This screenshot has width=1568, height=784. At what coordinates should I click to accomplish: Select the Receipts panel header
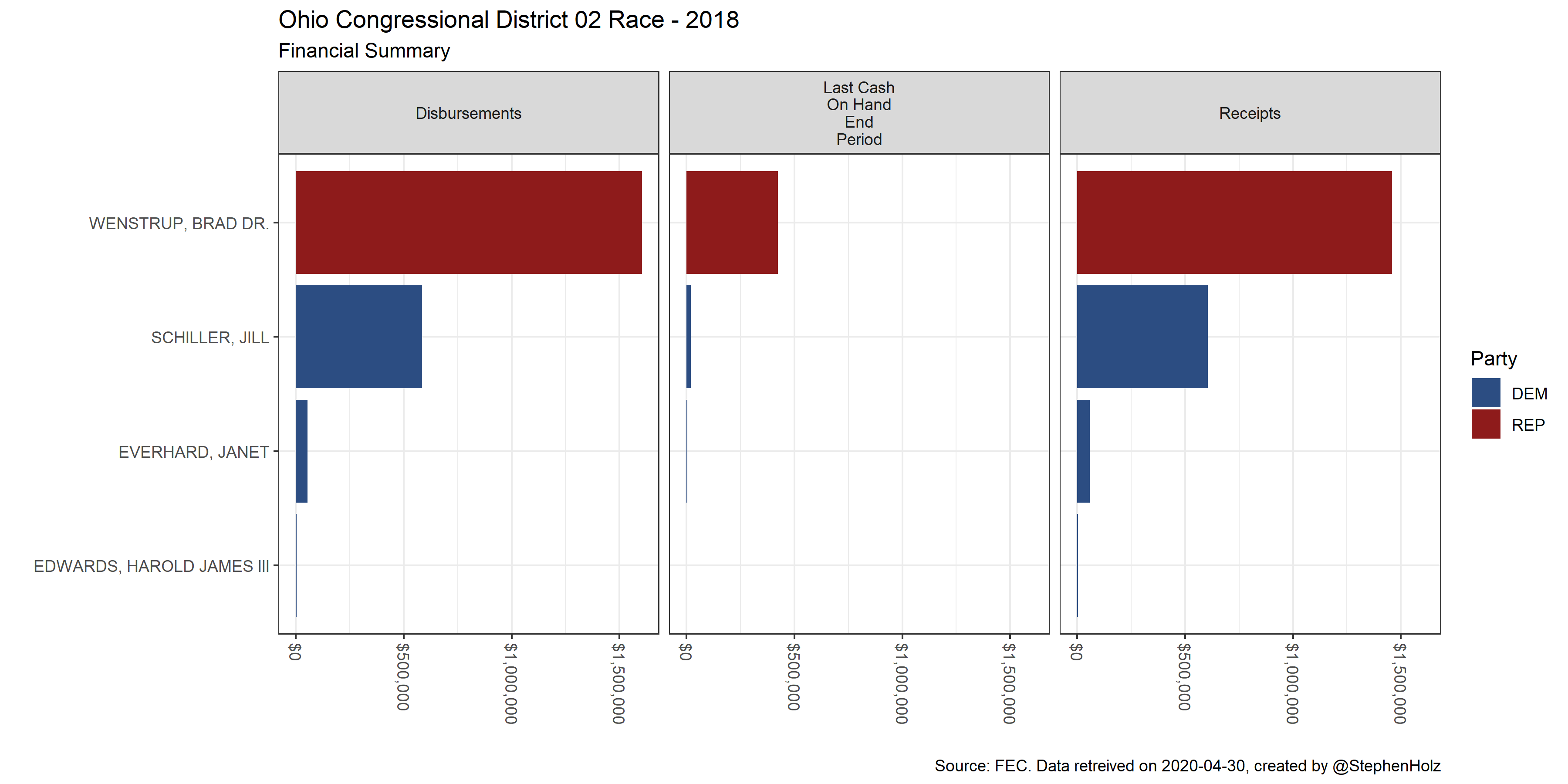pos(1250,113)
